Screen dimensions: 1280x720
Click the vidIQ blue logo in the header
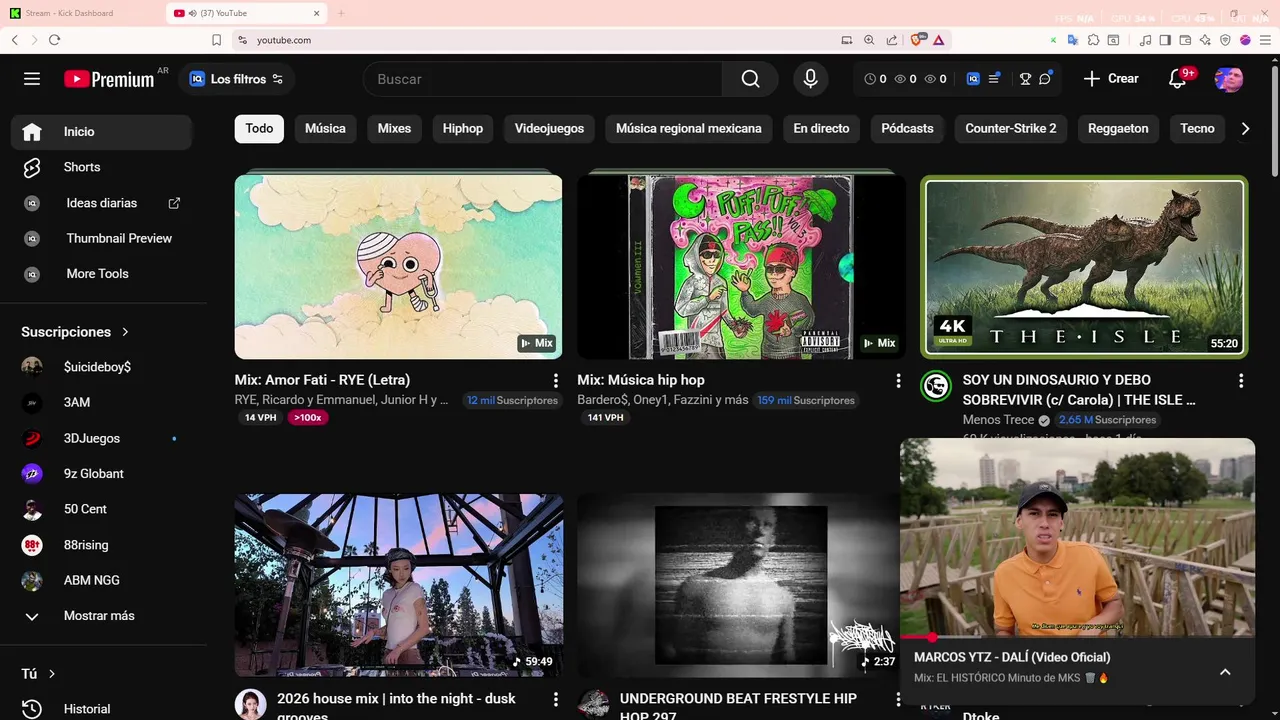coord(973,79)
